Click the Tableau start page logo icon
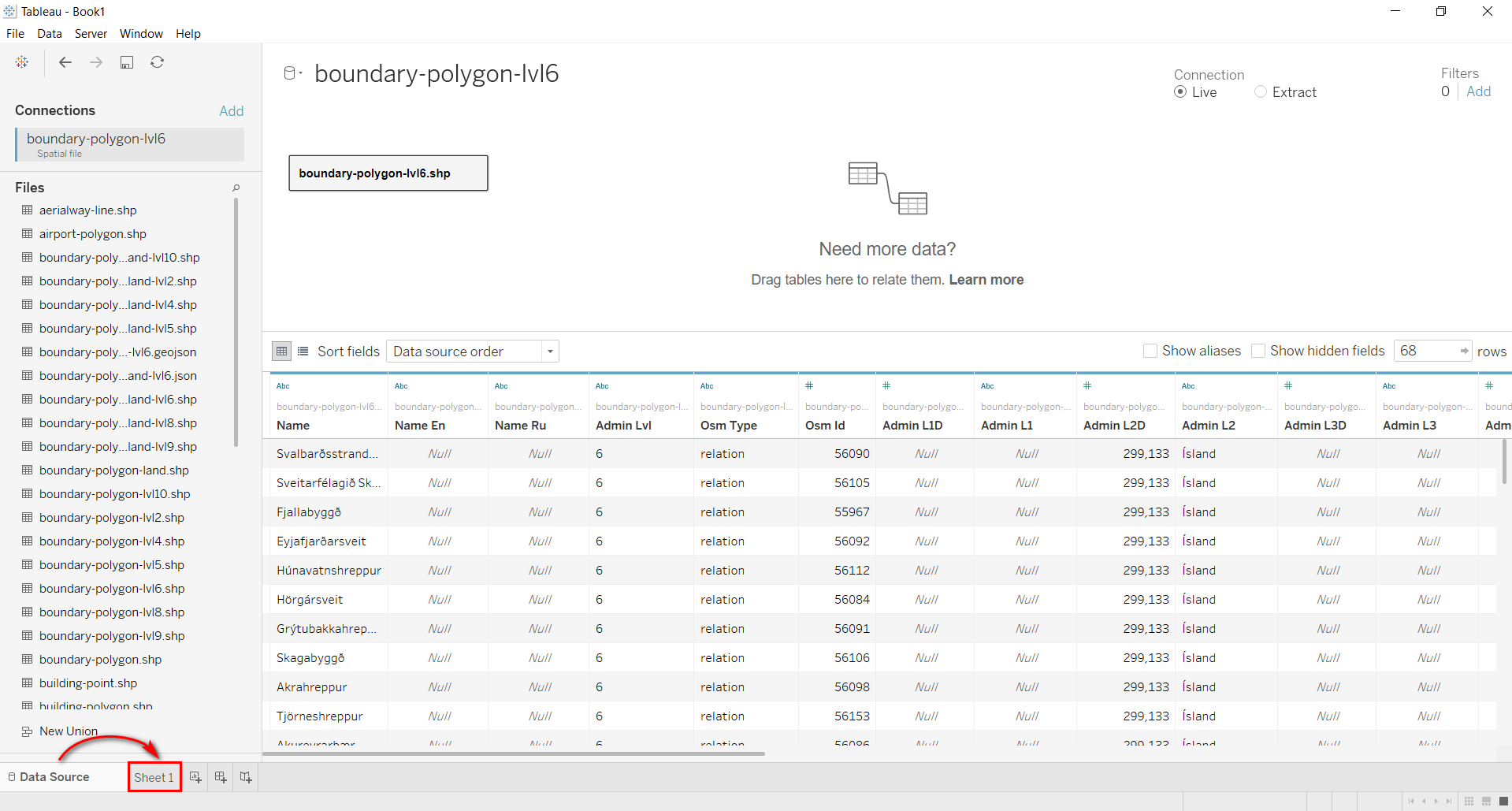 22,62
